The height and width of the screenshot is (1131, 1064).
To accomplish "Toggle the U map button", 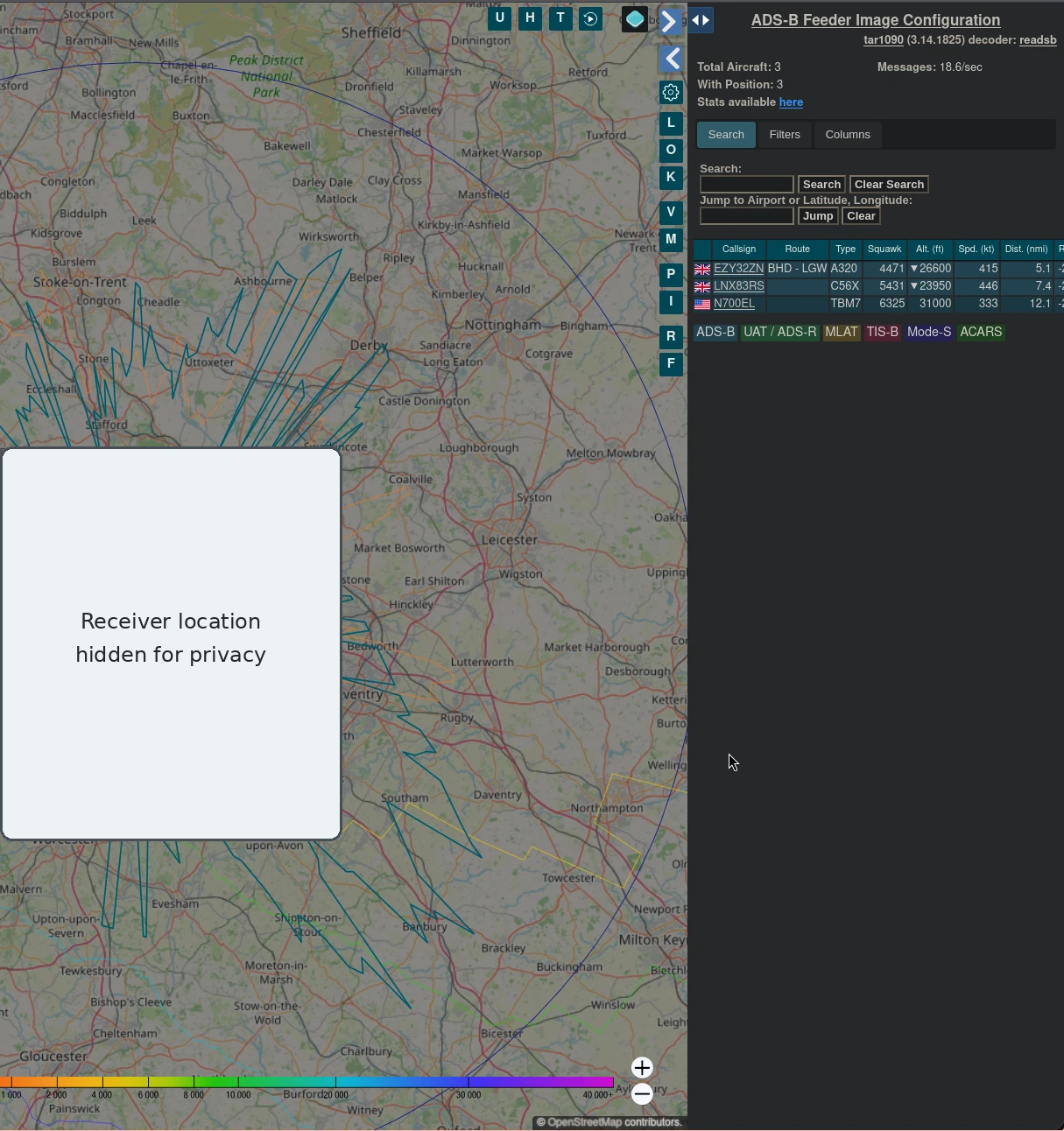I will (499, 18).
